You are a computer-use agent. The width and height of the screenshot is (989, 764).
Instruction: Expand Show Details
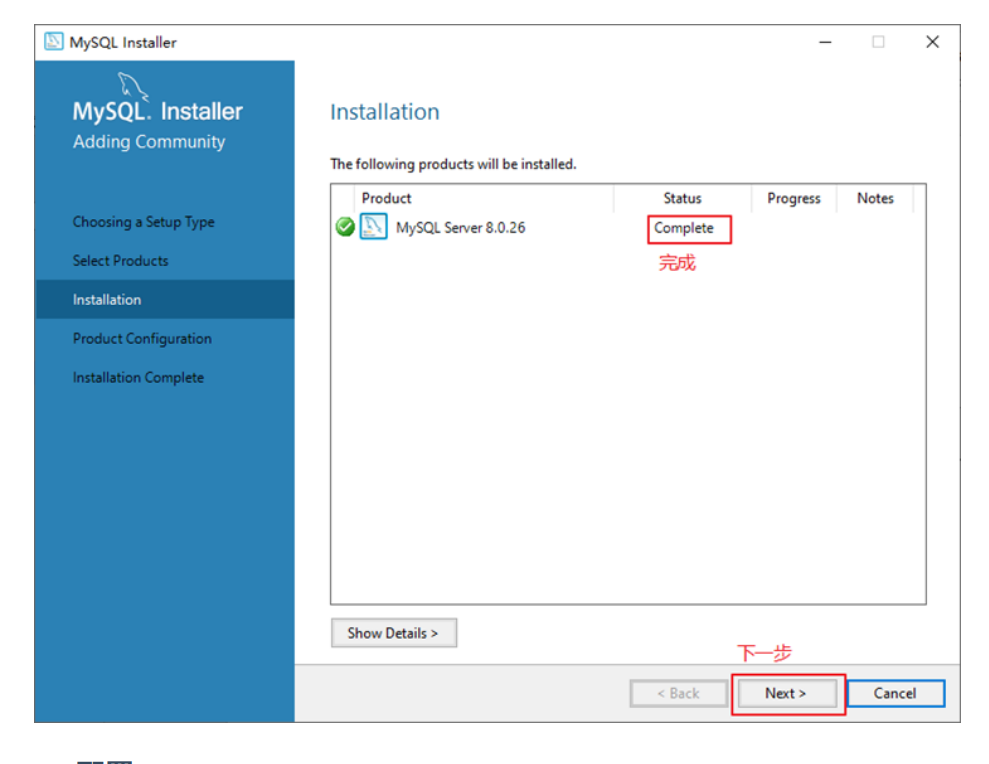pyautogui.click(x=394, y=633)
